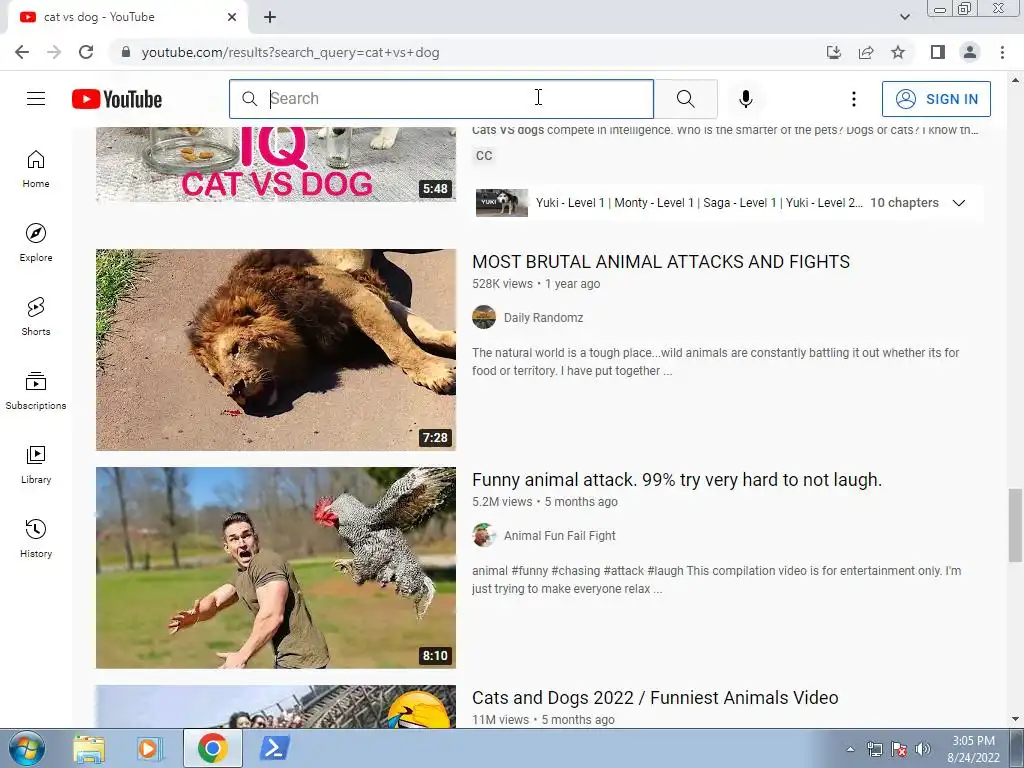The height and width of the screenshot is (768, 1024).
Task: Open Windows Media Player from taskbar
Action: (149, 748)
